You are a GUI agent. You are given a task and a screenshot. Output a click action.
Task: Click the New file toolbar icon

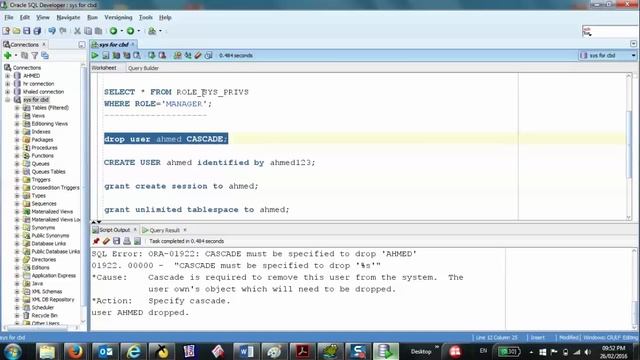(6, 31)
